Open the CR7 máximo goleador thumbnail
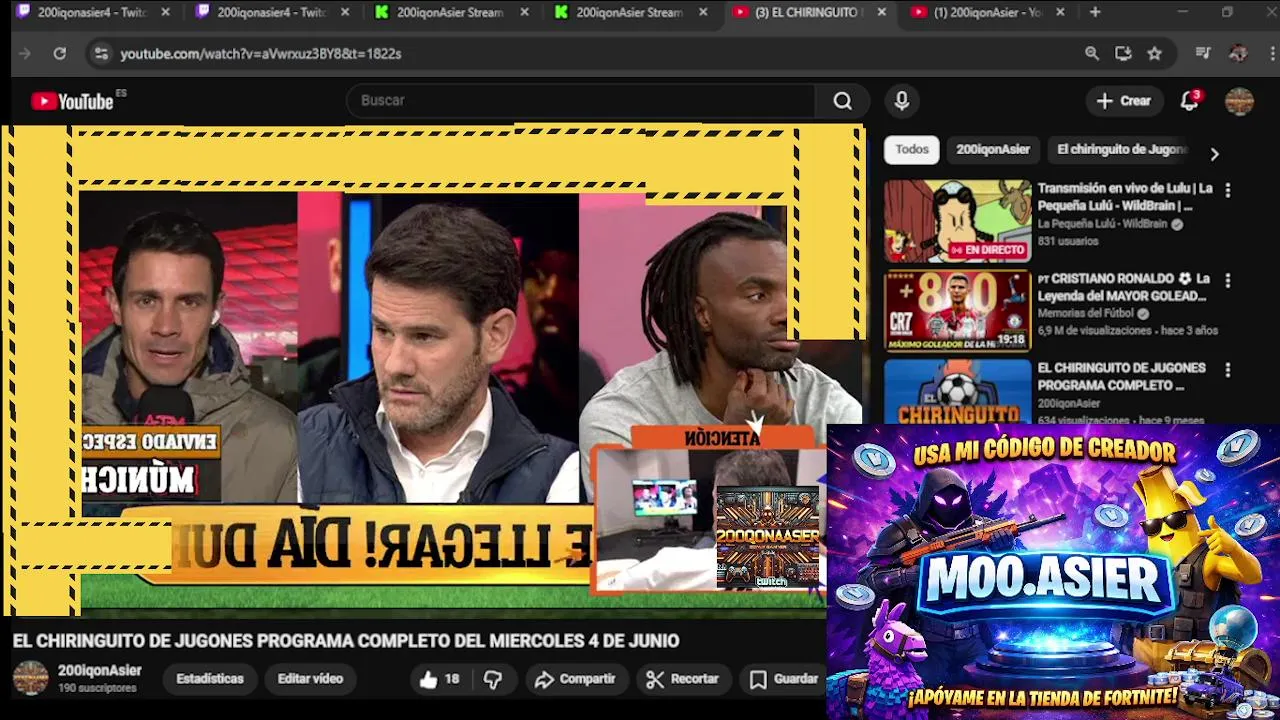Image resolution: width=1280 pixels, height=720 pixels. [957, 311]
